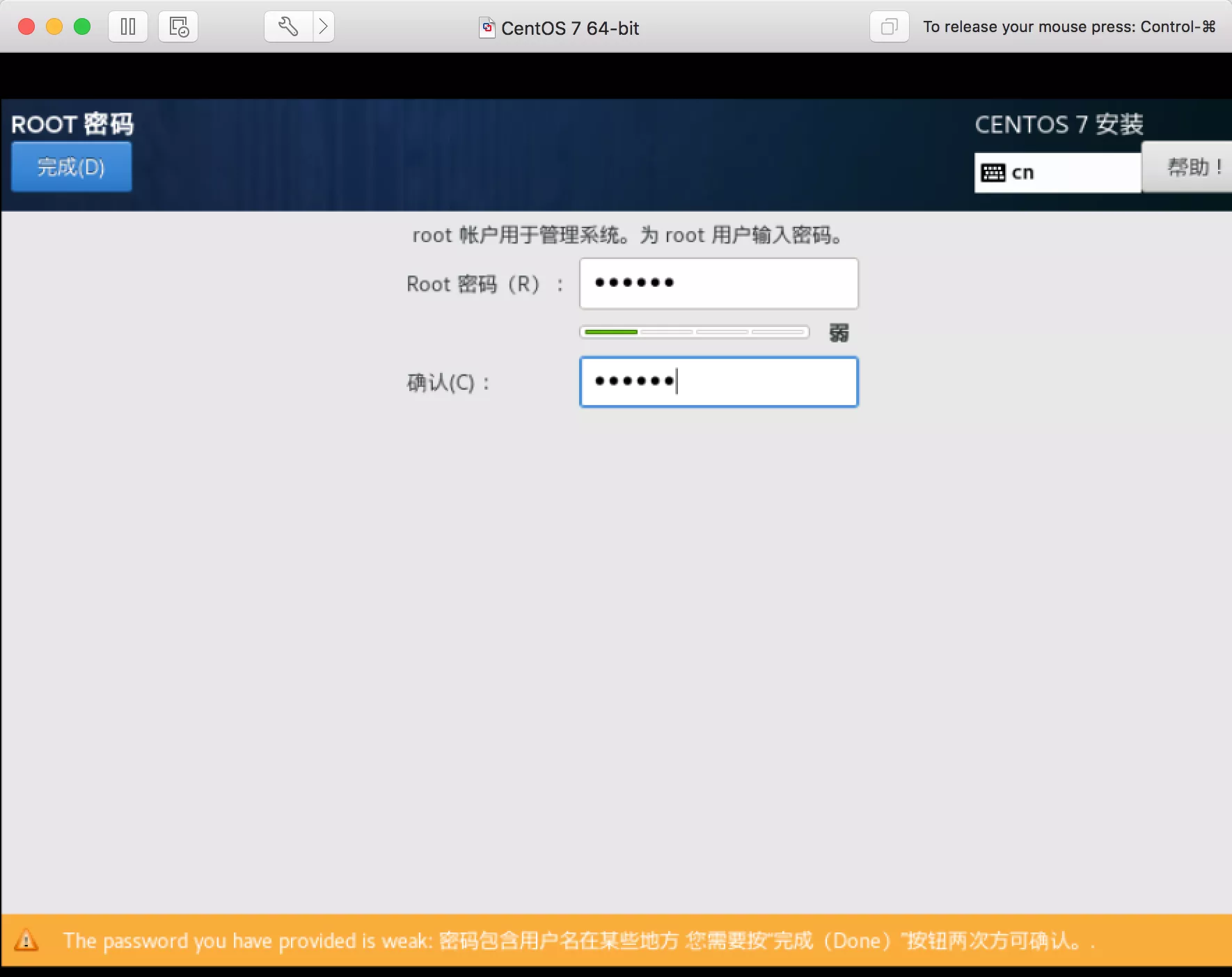Click the release mouse hint text
Viewport: 1232px width, 977px height.
tap(1069, 27)
